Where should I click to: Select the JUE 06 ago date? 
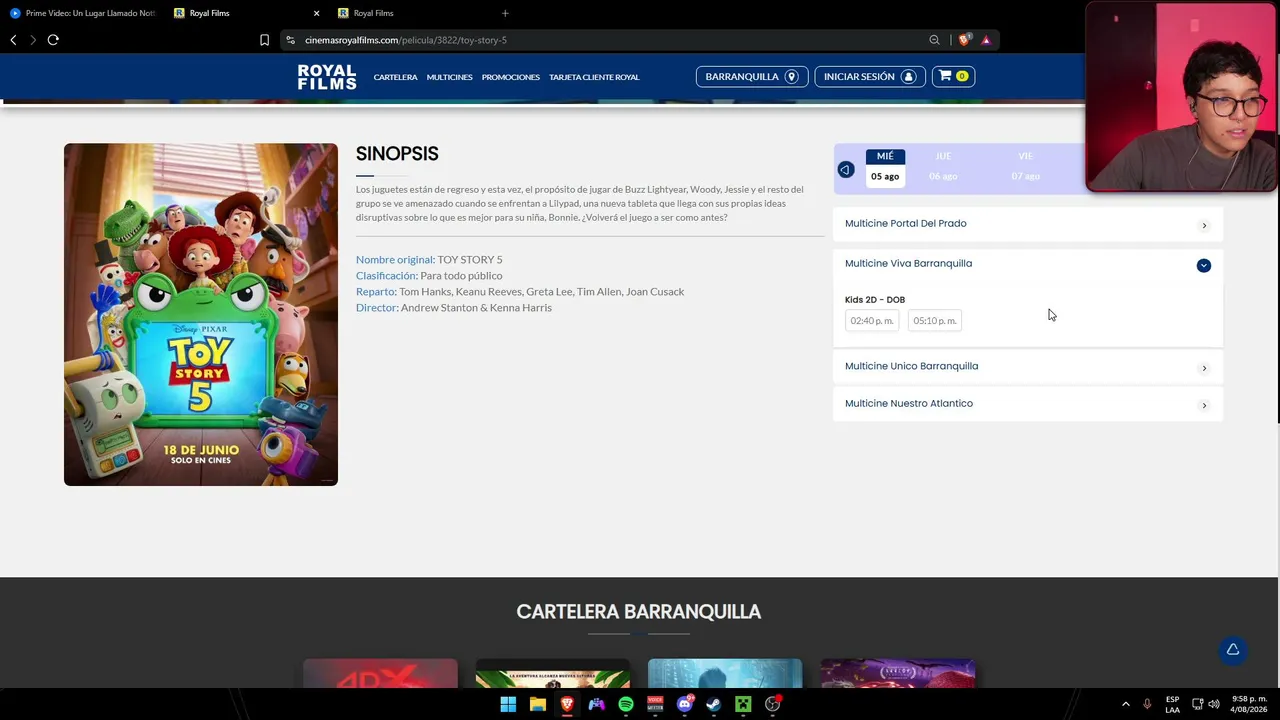click(943, 167)
